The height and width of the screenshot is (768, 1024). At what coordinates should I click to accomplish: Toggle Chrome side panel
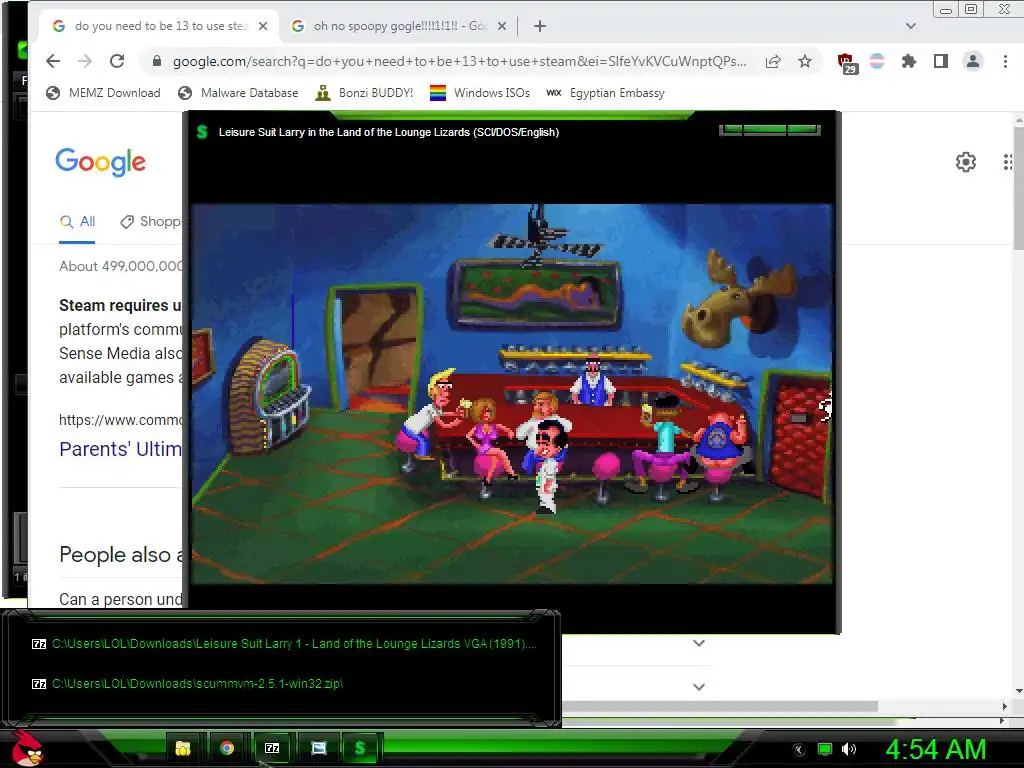940,61
